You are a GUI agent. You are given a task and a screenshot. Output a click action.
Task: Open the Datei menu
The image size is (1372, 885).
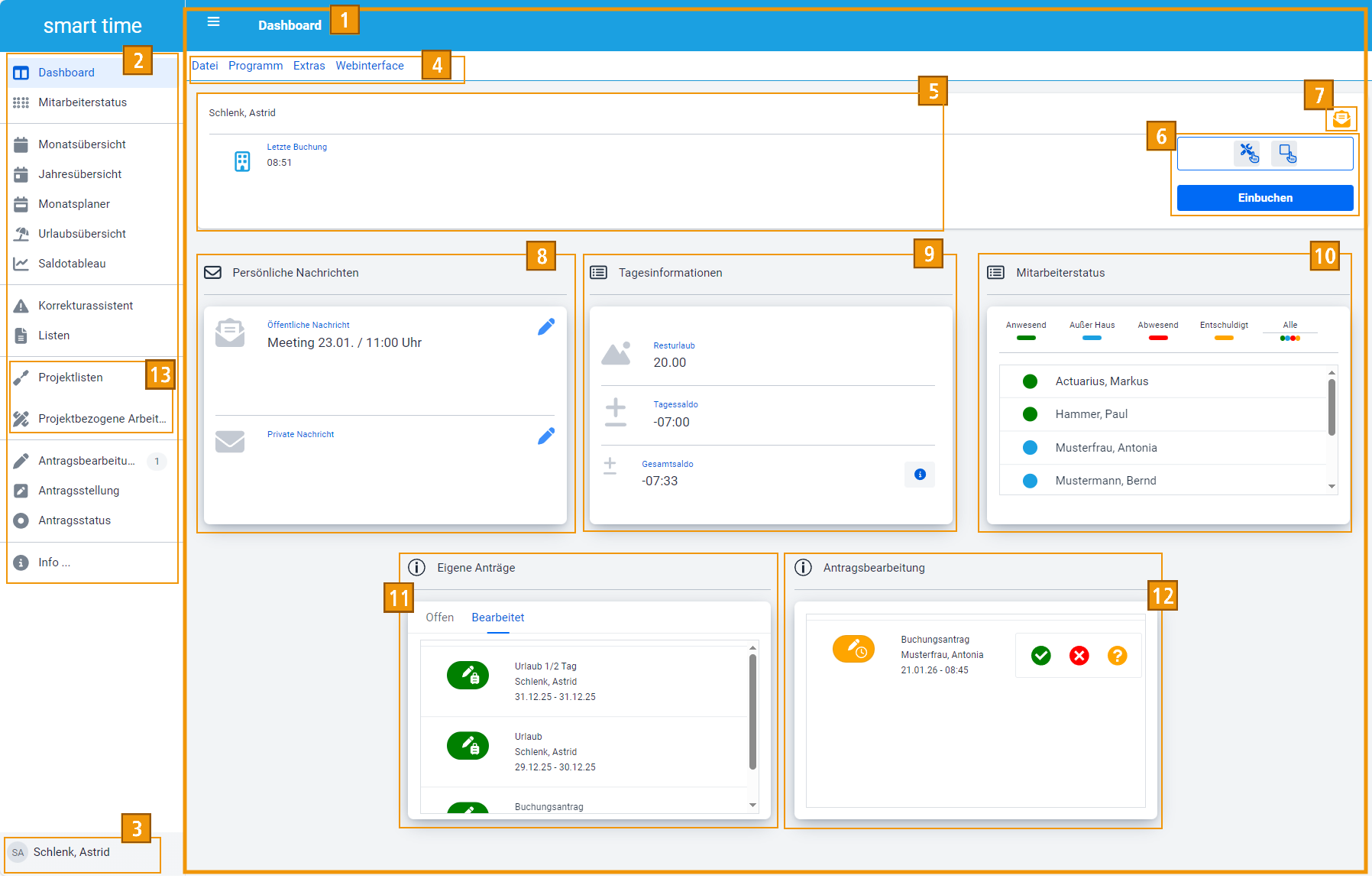click(x=205, y=66)
